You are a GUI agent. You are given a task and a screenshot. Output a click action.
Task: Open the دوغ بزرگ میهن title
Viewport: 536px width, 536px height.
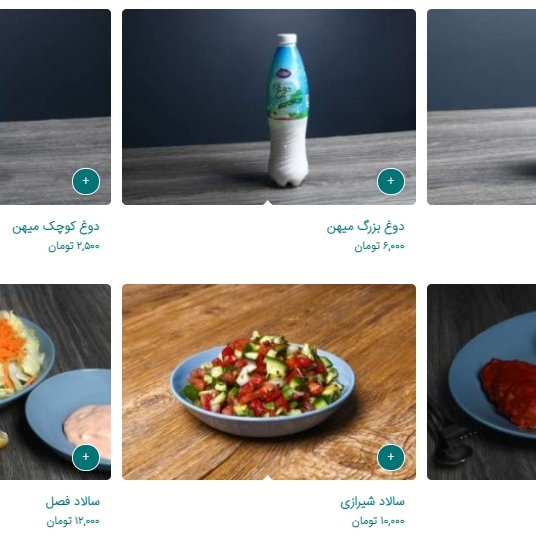tap(365, 227)
